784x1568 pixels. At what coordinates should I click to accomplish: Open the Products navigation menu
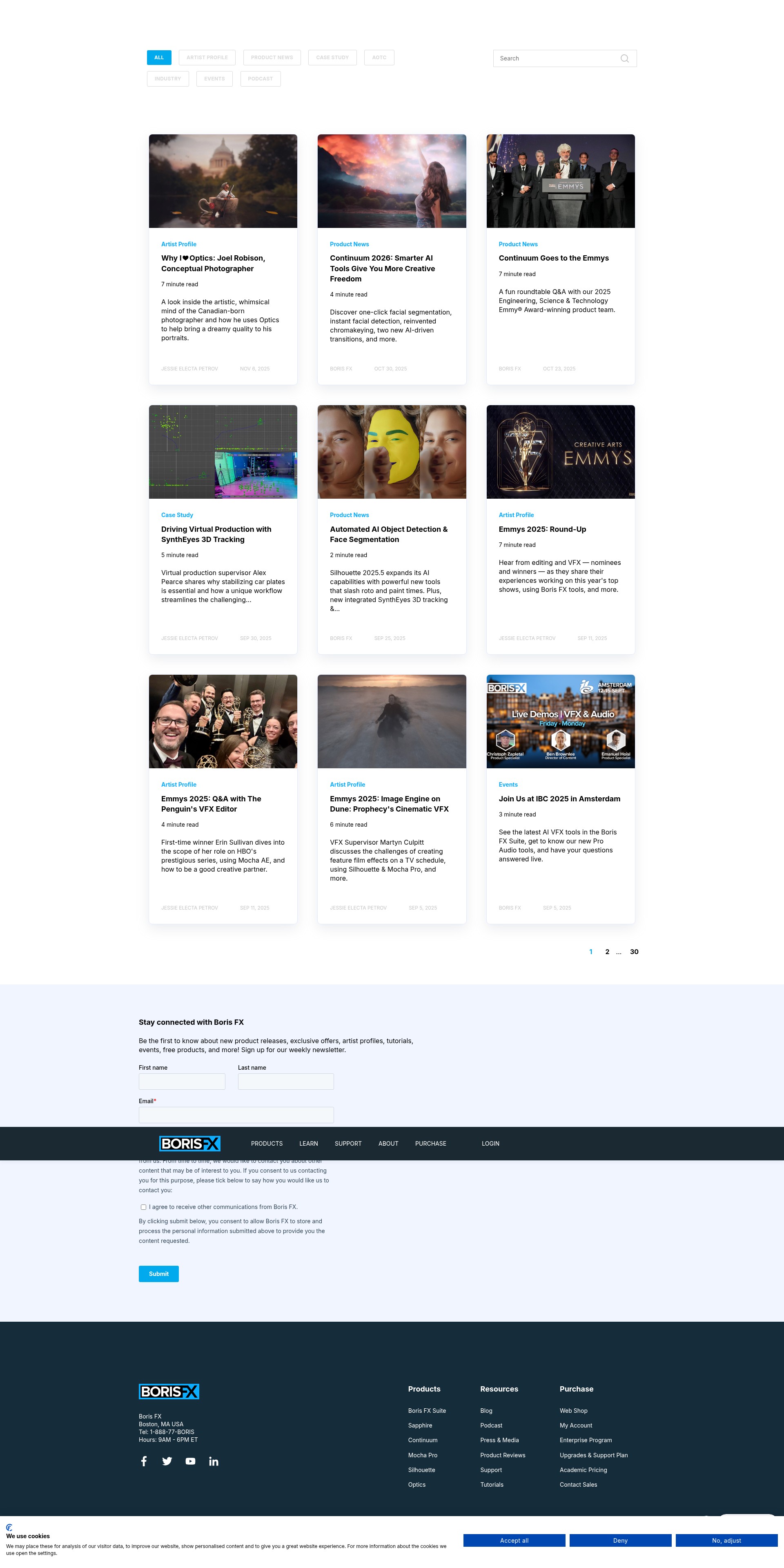click(267, 1144)
